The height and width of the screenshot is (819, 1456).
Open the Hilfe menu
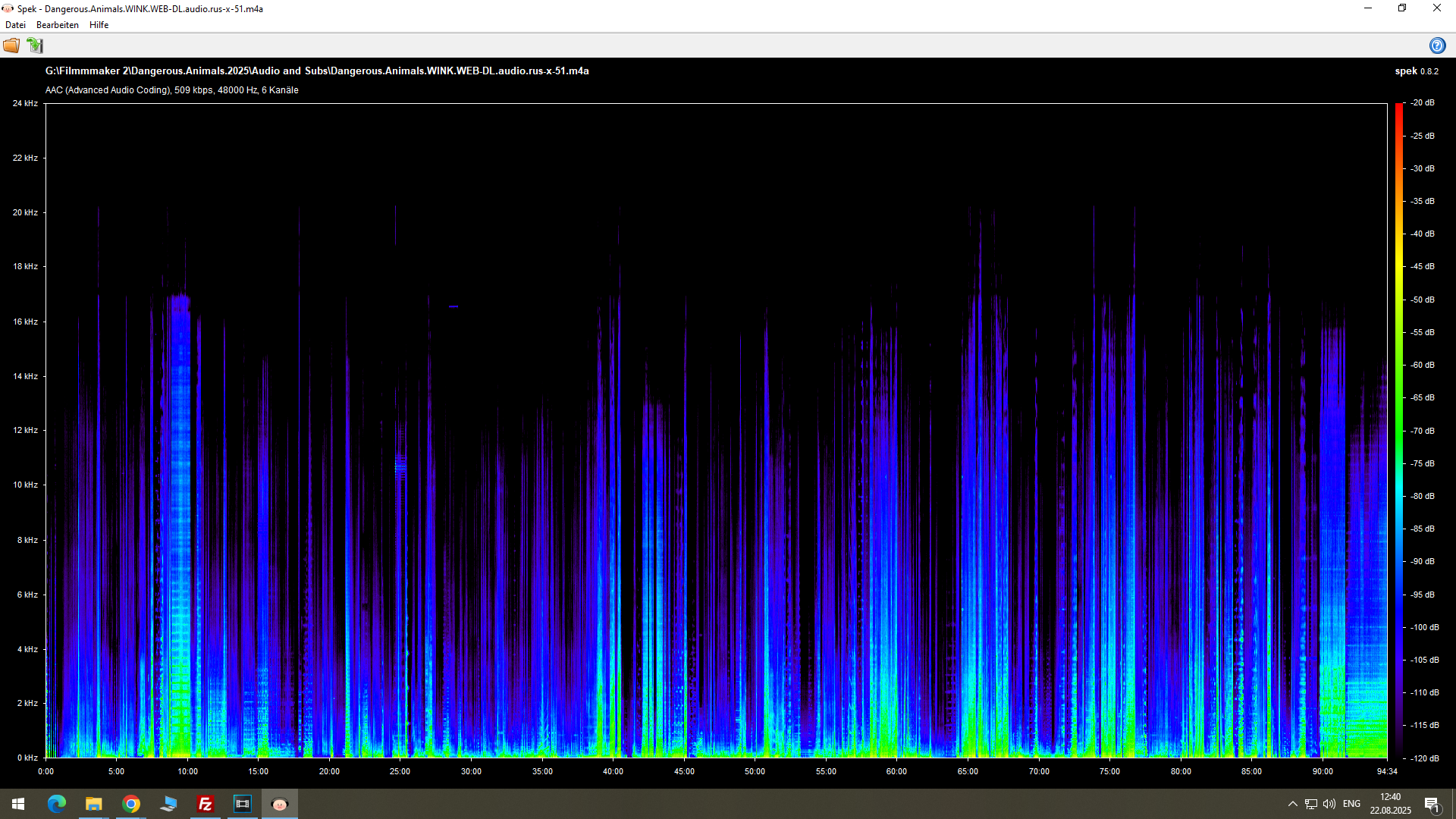click(x=99, y=25)
